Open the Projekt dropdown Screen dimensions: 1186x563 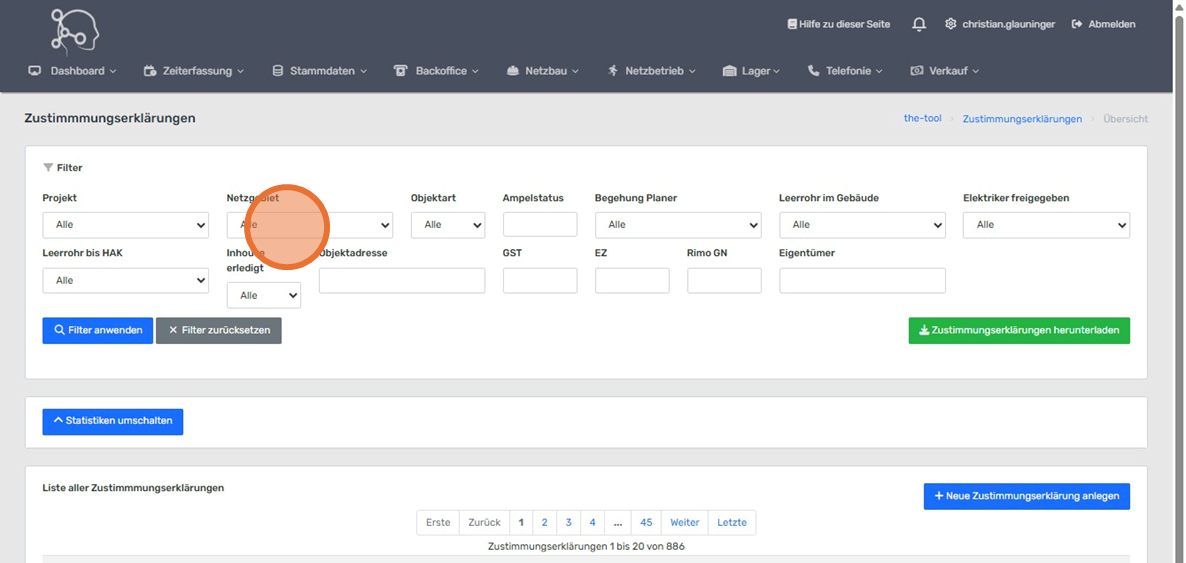point(125,225)
